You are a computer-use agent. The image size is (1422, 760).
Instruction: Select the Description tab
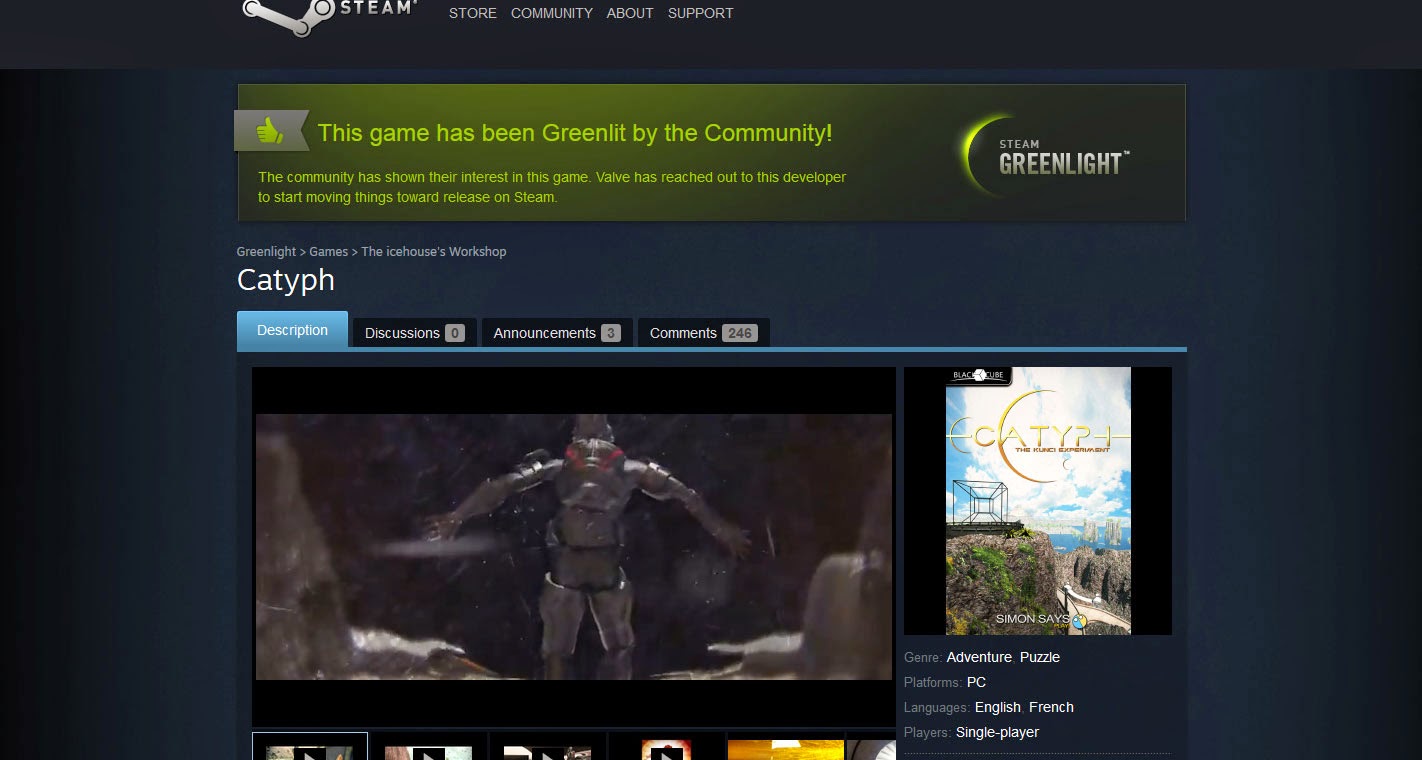(x=292, y=330)
